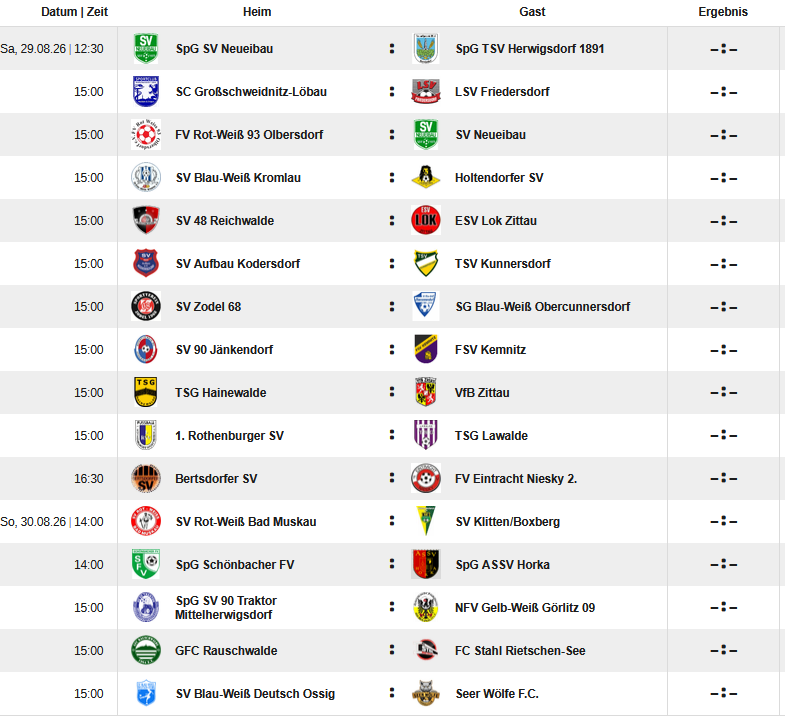Click the SpG SV Neueibau club crest
Viewport: 785px width, 724px height.
pos(146,49)
